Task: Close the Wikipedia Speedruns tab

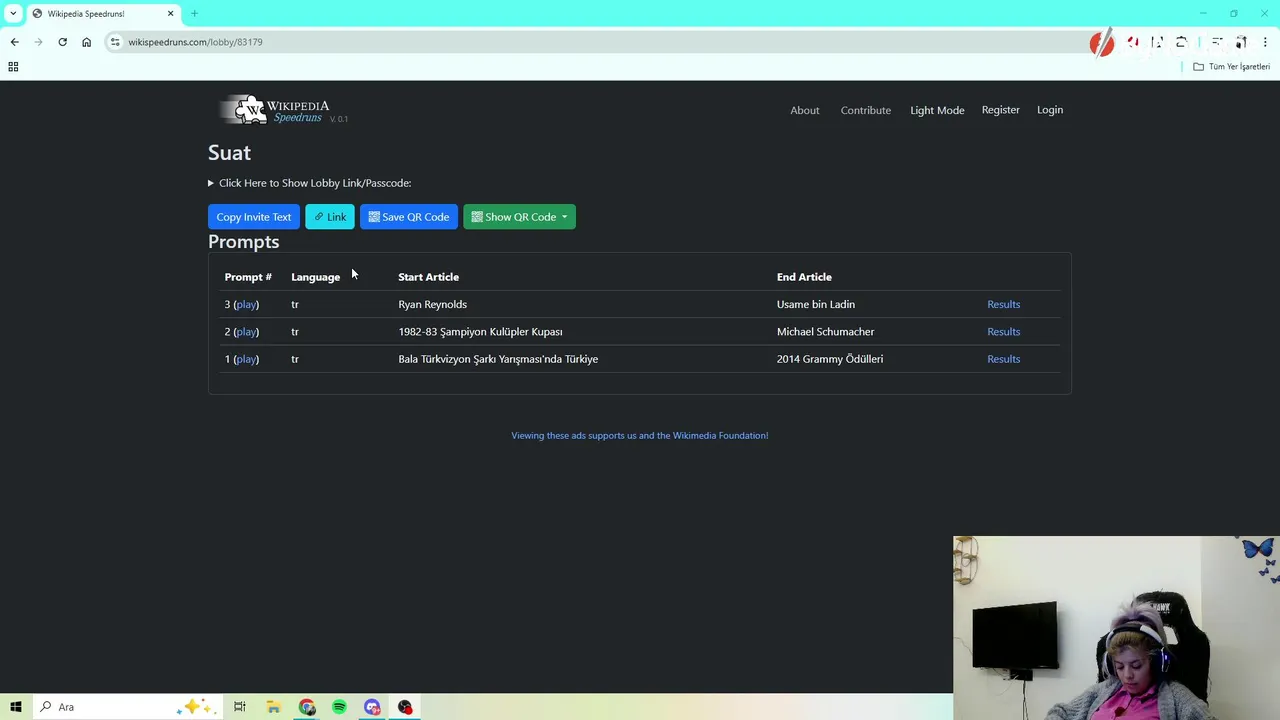Action: point(170,13)
